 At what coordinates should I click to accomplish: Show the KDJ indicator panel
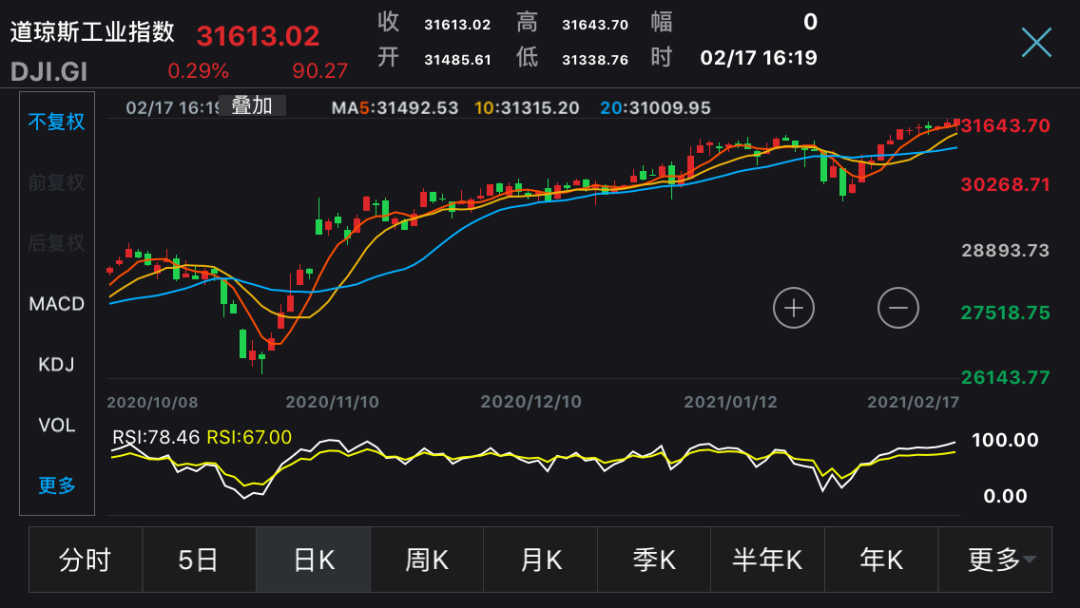[54, 364]
